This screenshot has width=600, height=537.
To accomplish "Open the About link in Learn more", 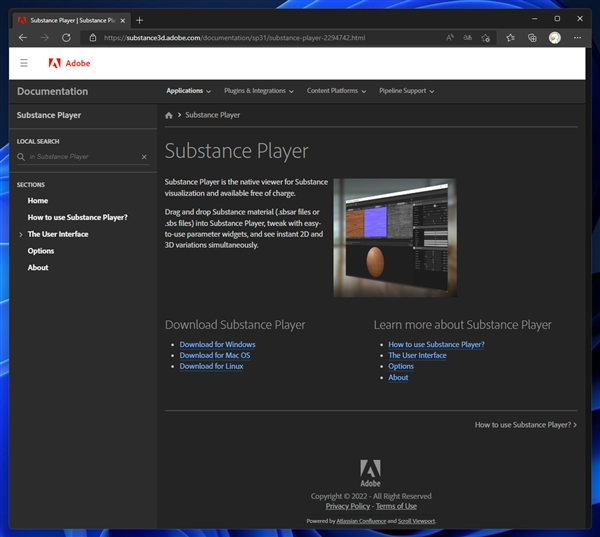I will [398, 377].
